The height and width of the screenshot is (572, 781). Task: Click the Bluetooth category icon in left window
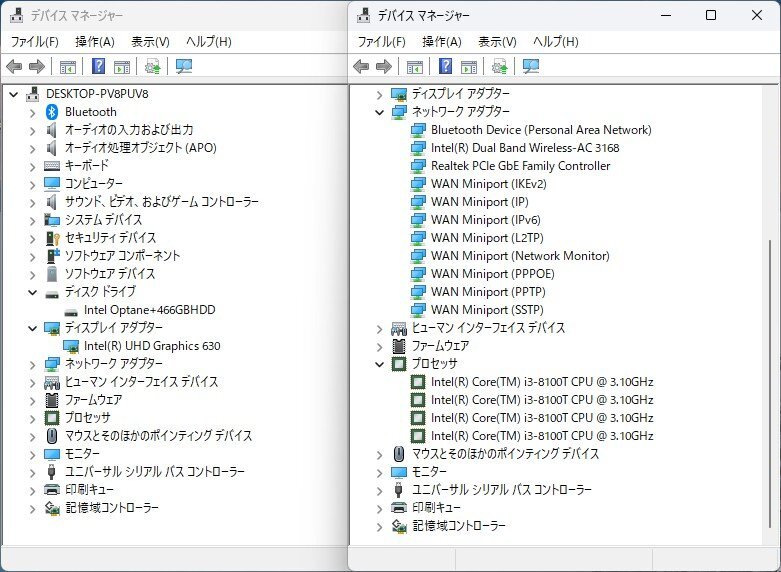pos(52,112)
